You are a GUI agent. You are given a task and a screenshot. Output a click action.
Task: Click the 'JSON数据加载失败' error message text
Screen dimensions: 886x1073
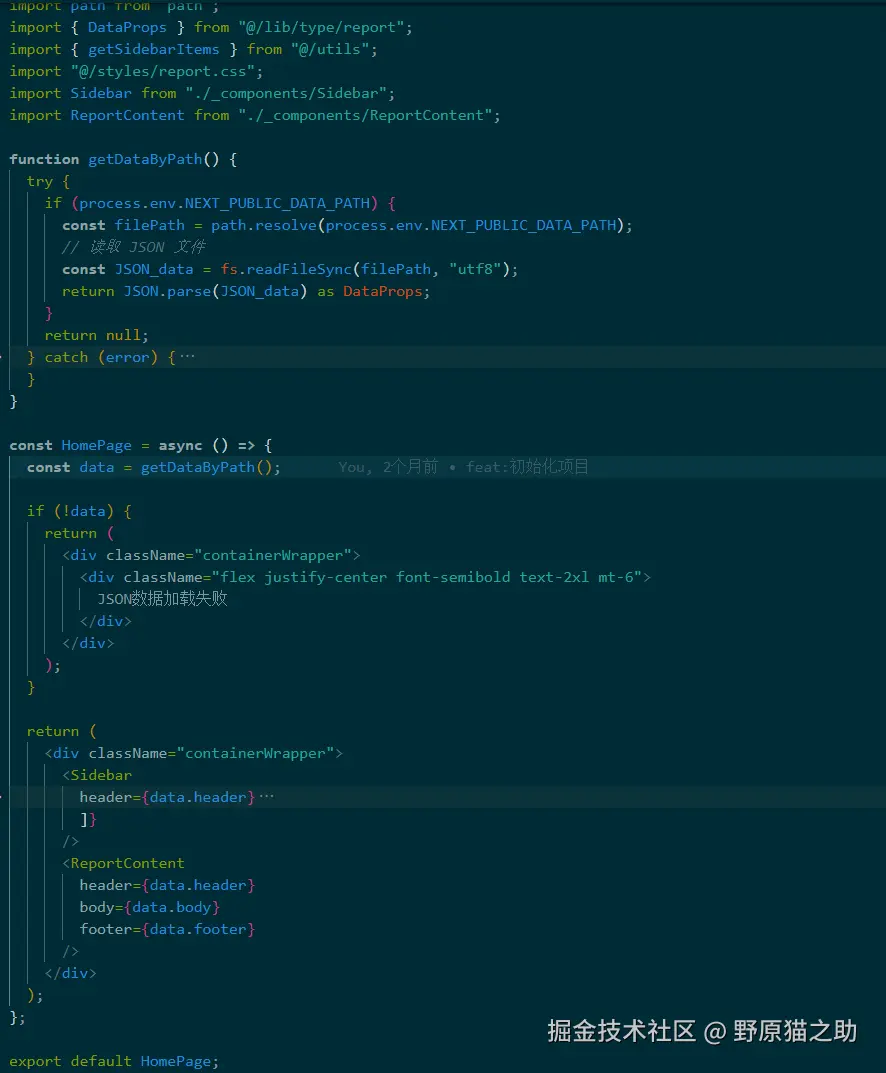163,599
